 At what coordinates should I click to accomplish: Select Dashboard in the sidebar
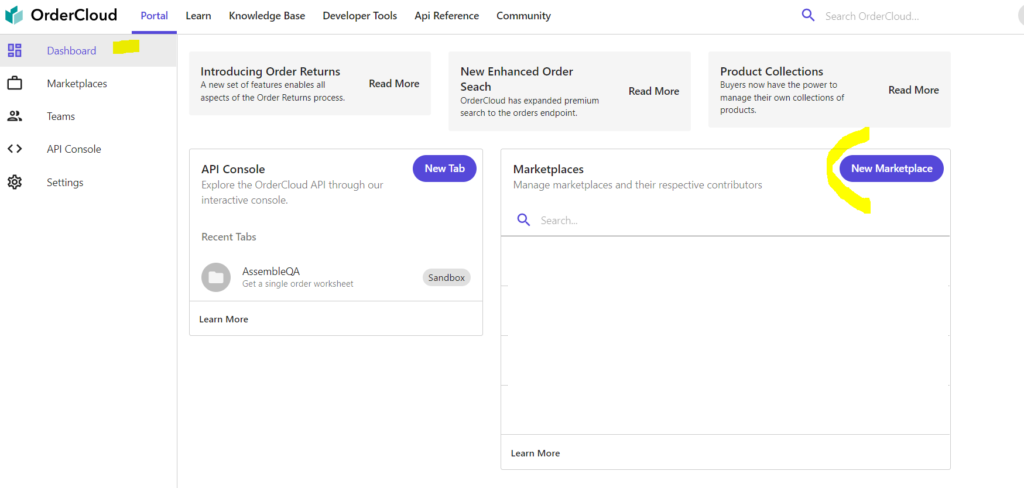tap(88, 50)
